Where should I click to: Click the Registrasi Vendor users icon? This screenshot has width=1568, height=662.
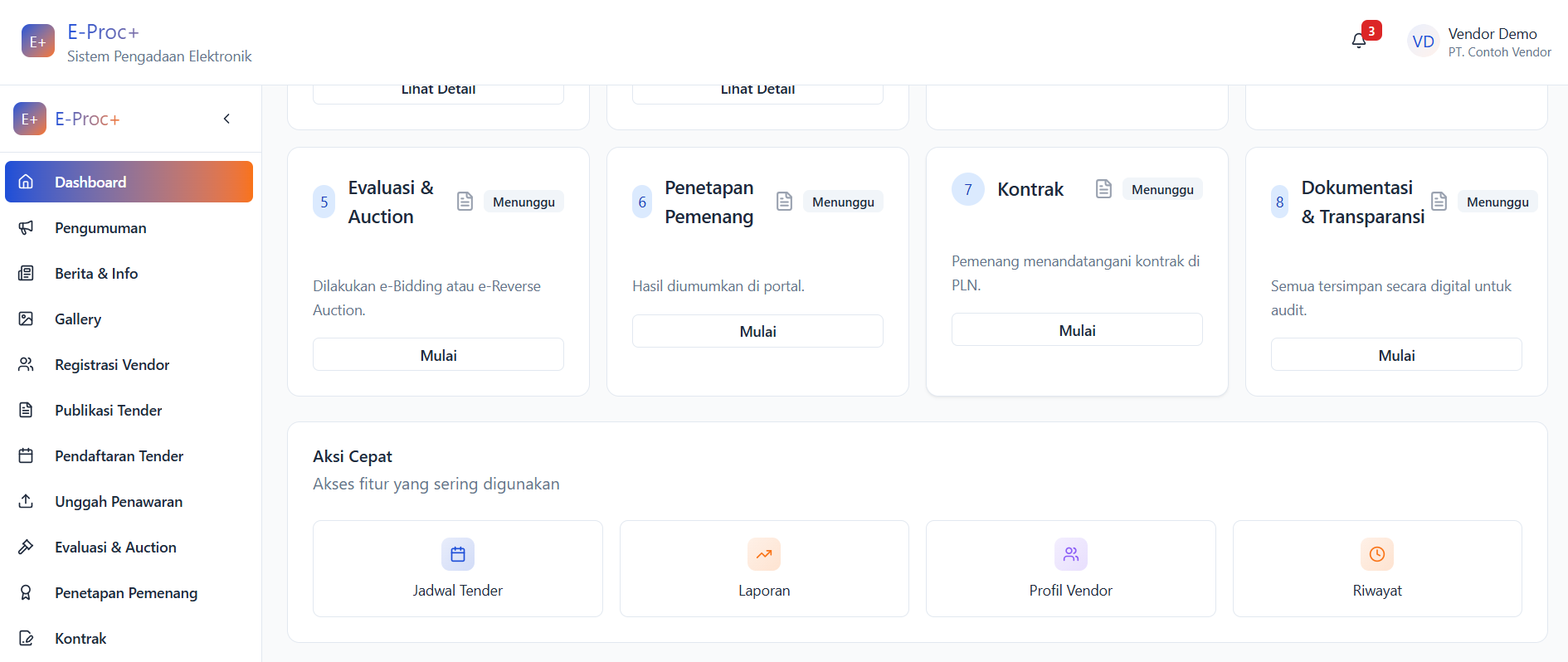27,365
